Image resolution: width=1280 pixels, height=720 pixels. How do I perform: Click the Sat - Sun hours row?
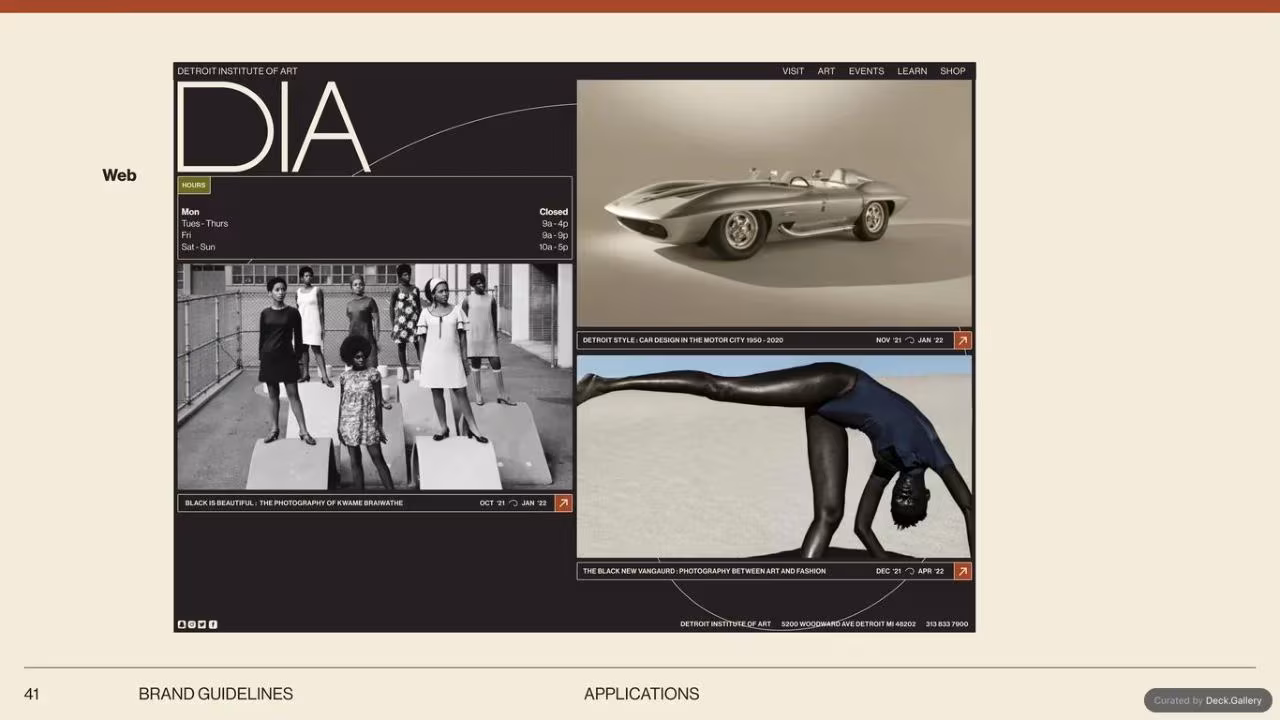(x=375, y=247)
